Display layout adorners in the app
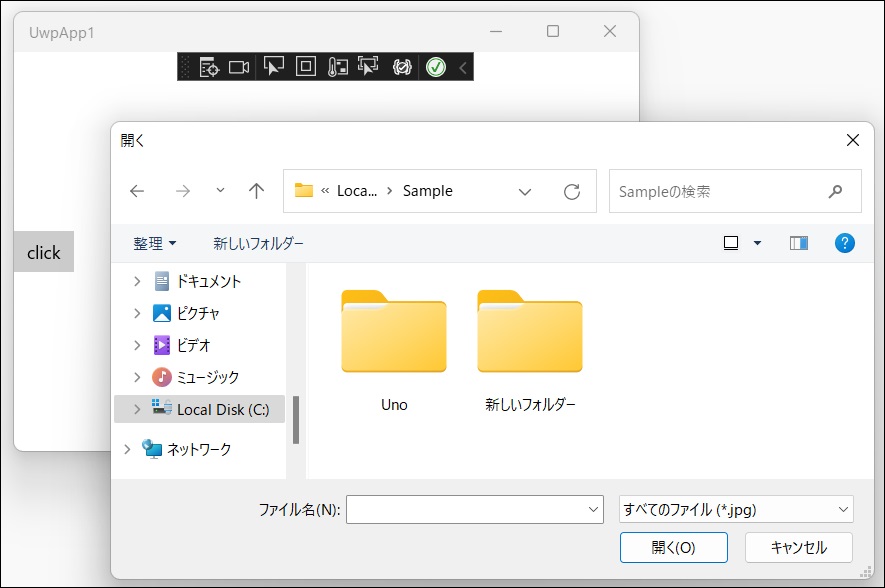Screen dimensions: 885x588 tap(308, 67)
